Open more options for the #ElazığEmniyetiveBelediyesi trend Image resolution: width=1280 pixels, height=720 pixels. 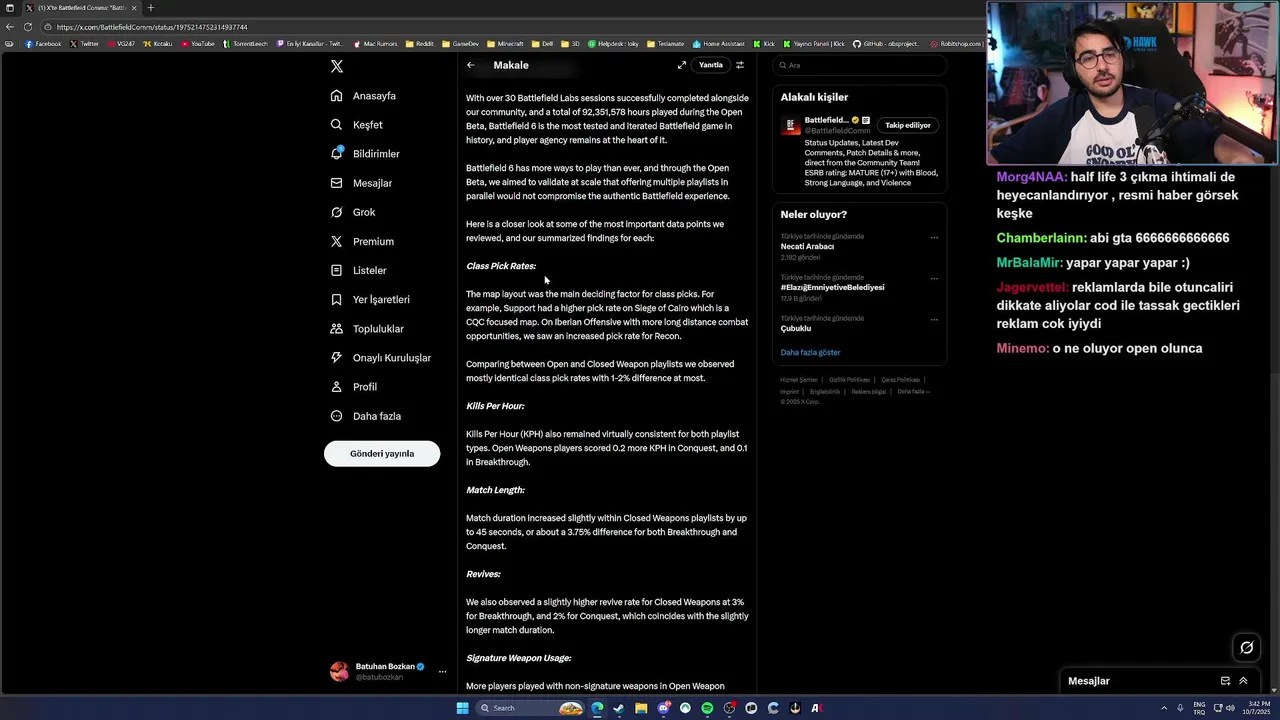click(934, 279)
